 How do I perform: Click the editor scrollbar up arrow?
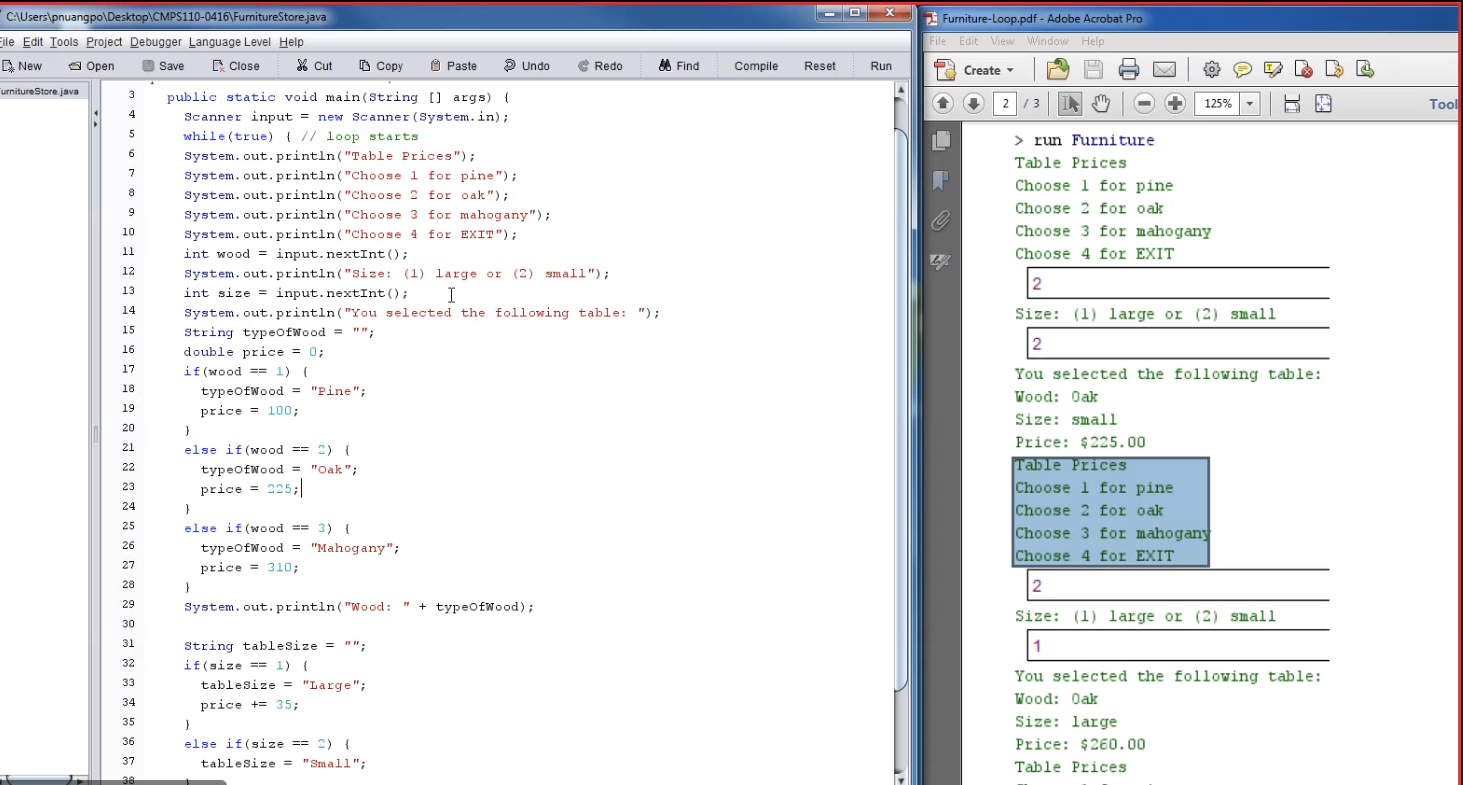tap(902, 90)
